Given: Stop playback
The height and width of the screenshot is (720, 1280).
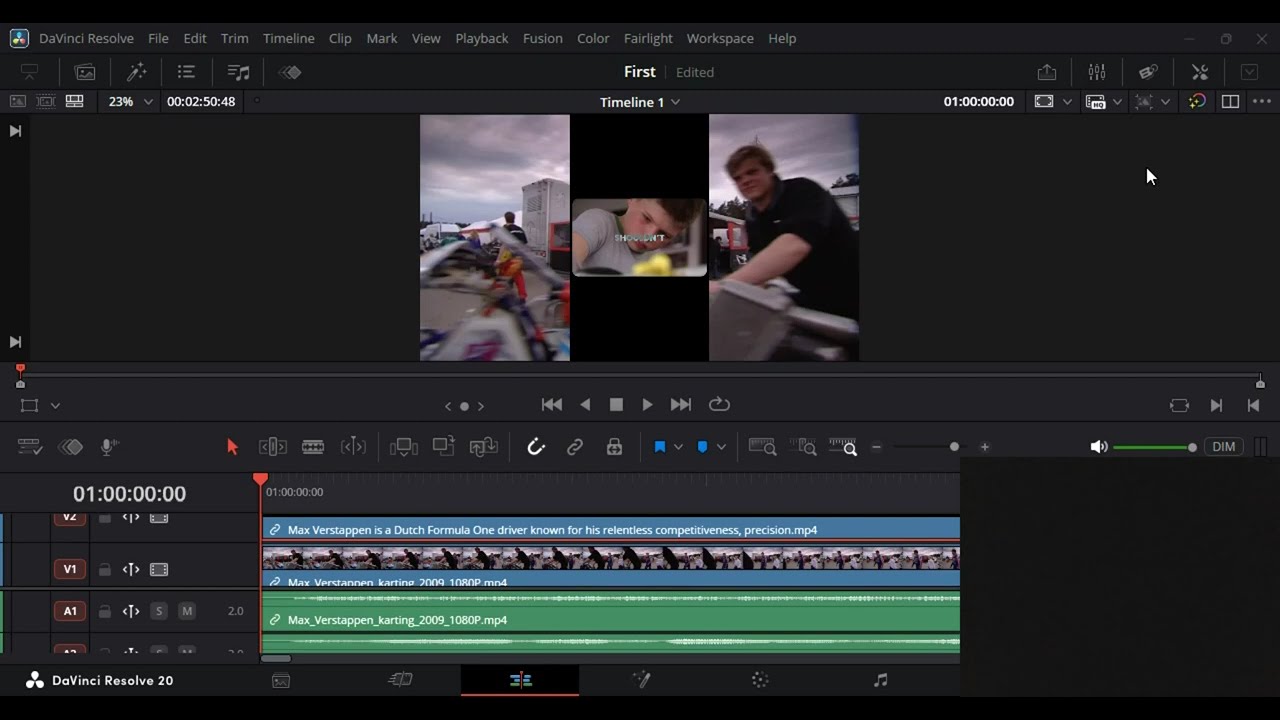Looking at the screenshot, I should click(616, 405).
